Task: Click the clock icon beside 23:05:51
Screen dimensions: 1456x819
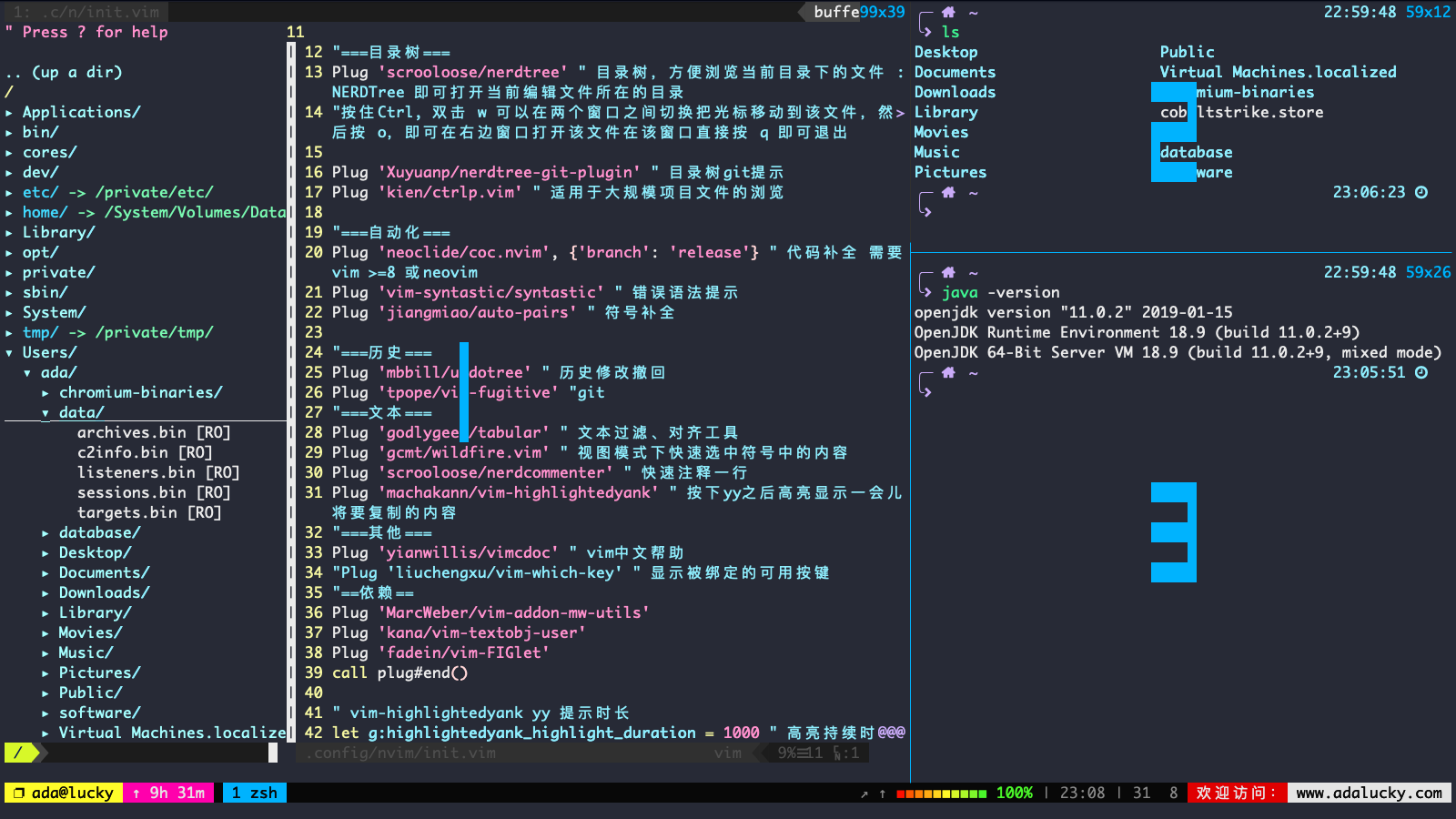Action: 1421,372
